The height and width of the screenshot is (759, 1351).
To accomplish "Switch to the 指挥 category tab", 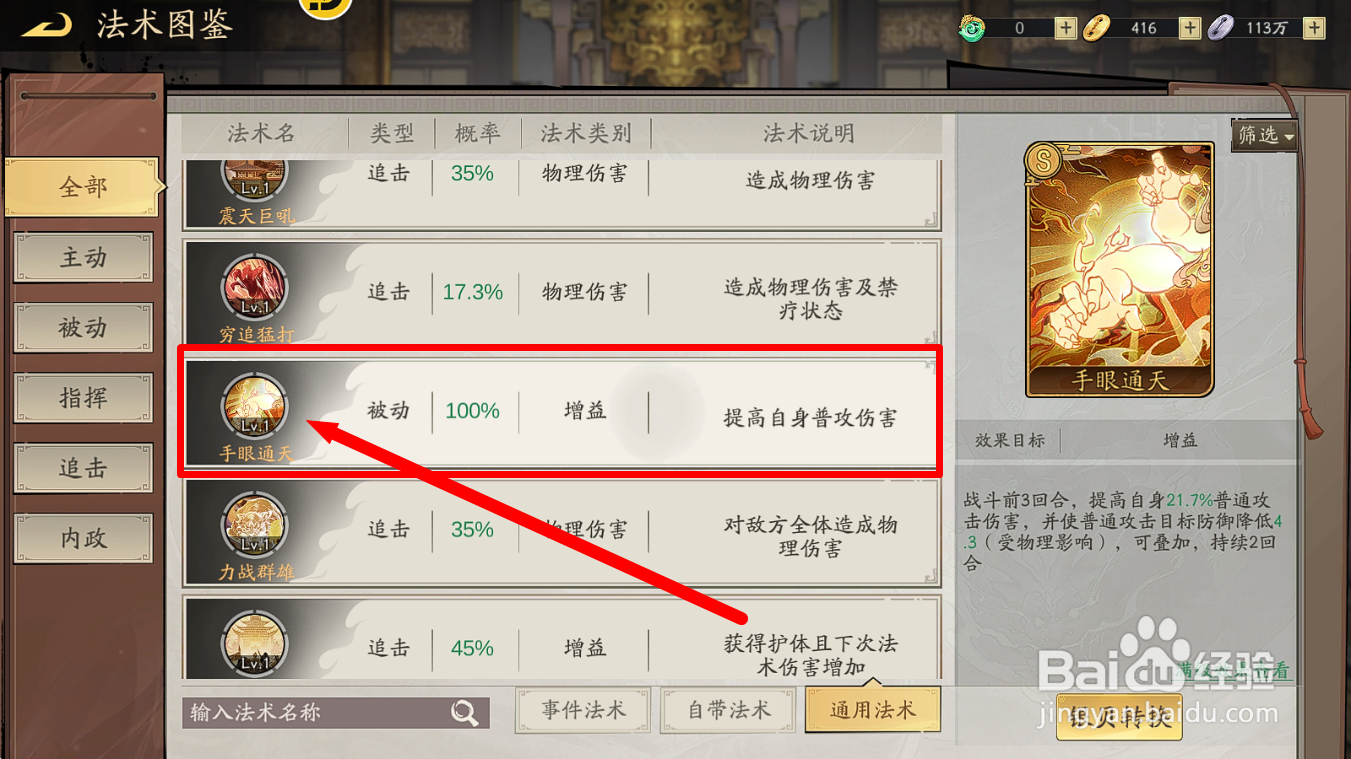I will 83,398.
